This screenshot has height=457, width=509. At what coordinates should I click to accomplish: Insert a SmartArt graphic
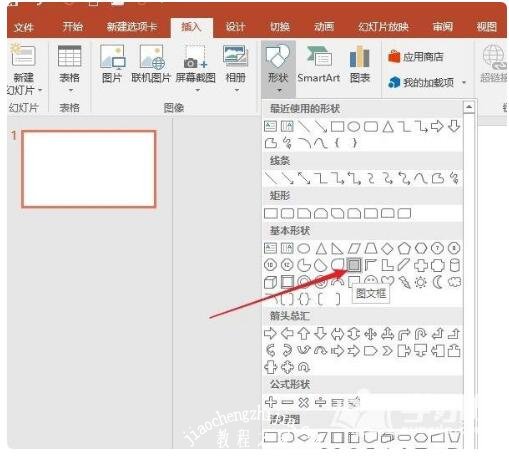click(x=319, y=64)
